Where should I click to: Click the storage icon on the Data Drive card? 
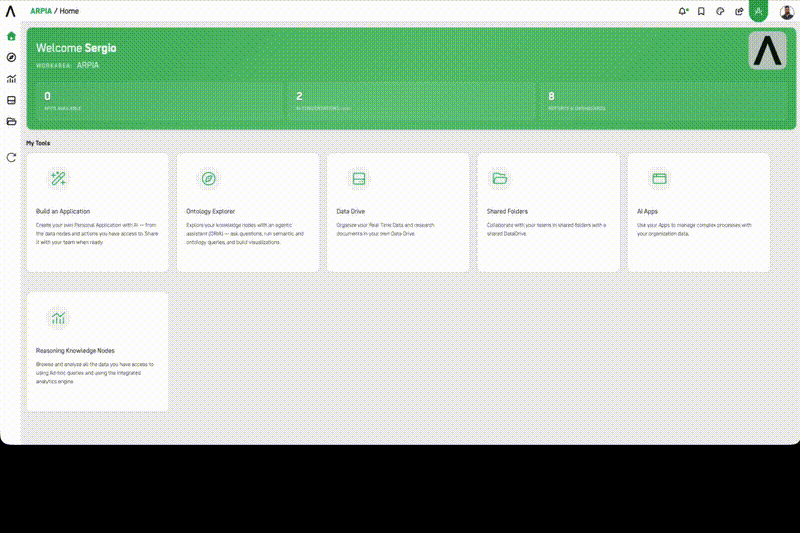359,179
